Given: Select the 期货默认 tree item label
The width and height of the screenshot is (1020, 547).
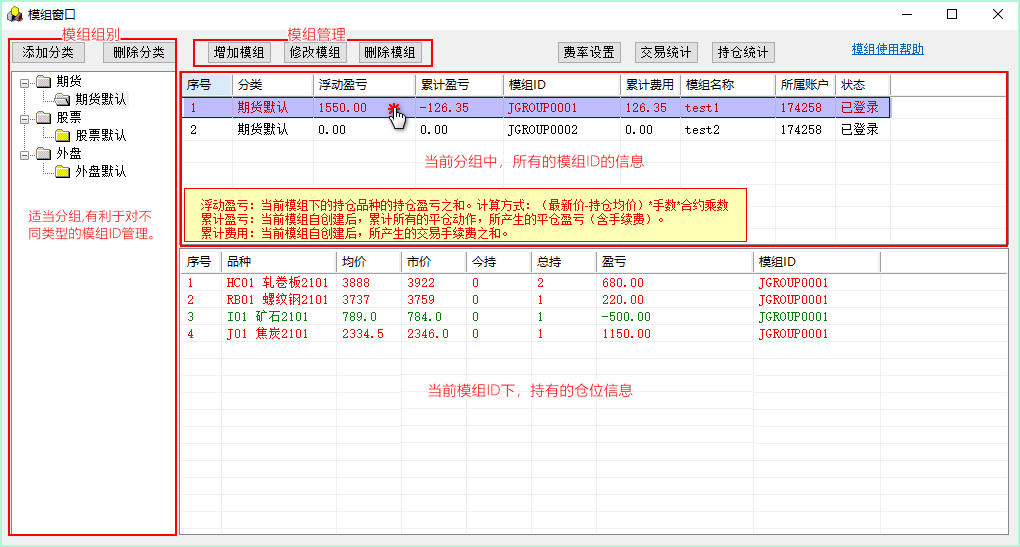Looking at the screenshot, I should tap(101, 100).
